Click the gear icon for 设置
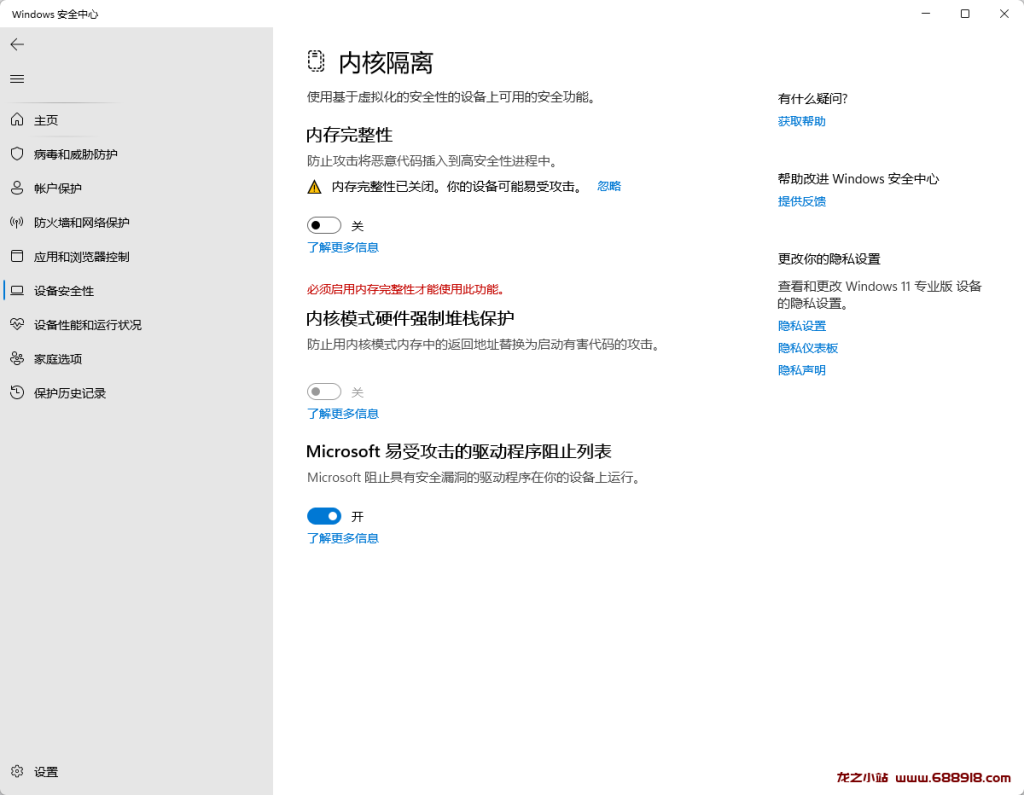This screenshot has width=1024, height=795. (x=17, y=771)
